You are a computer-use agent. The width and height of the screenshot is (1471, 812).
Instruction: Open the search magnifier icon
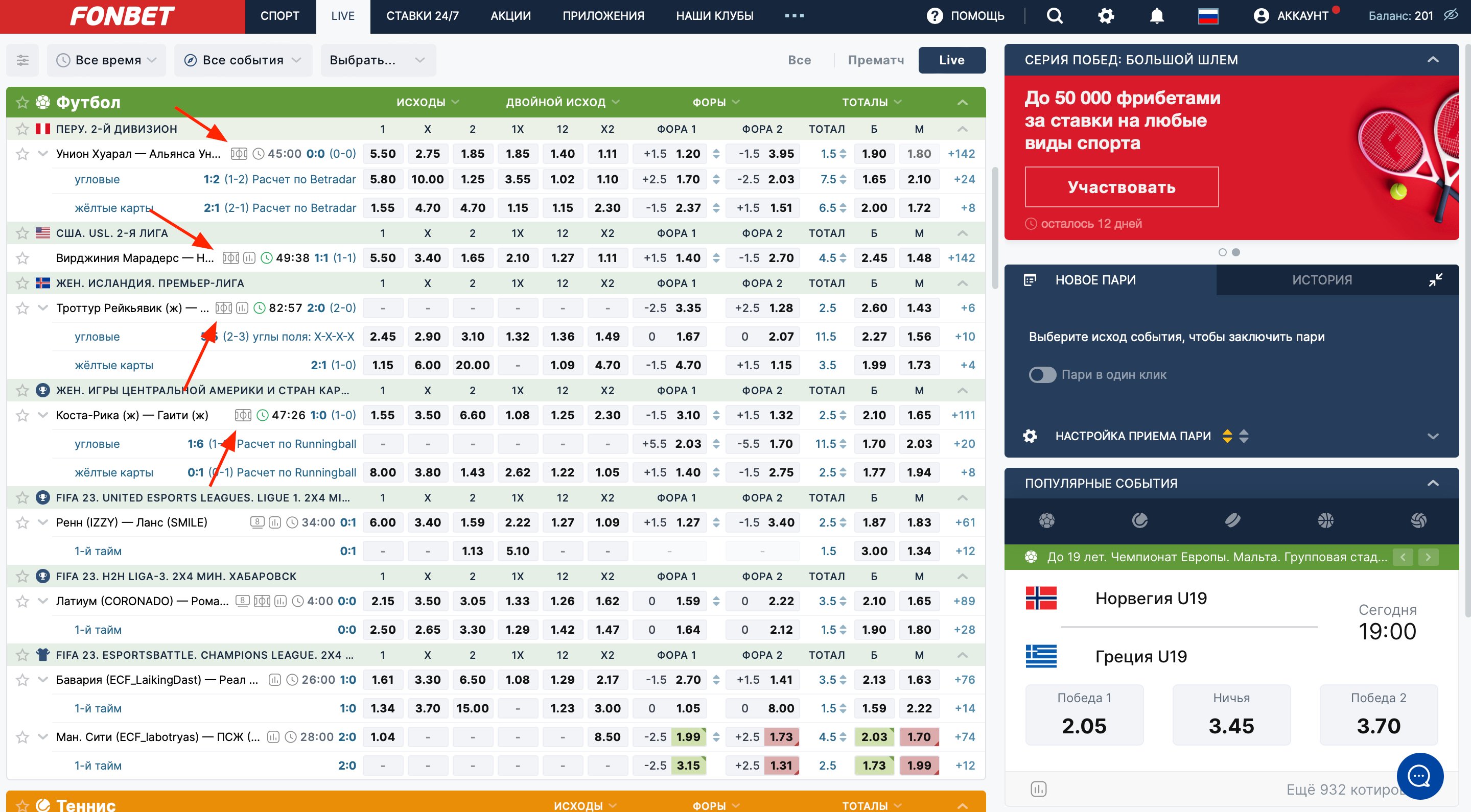point(1055,16)
